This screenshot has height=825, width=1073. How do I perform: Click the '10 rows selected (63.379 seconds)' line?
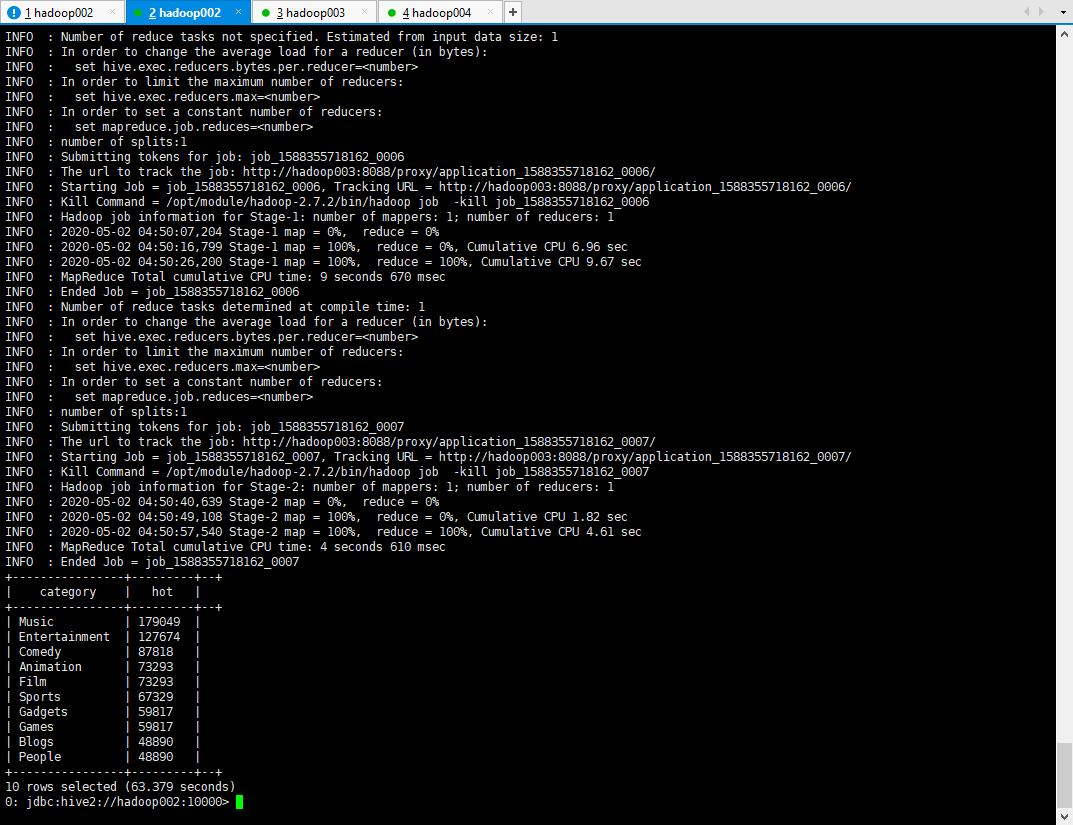tap(120, 787)
